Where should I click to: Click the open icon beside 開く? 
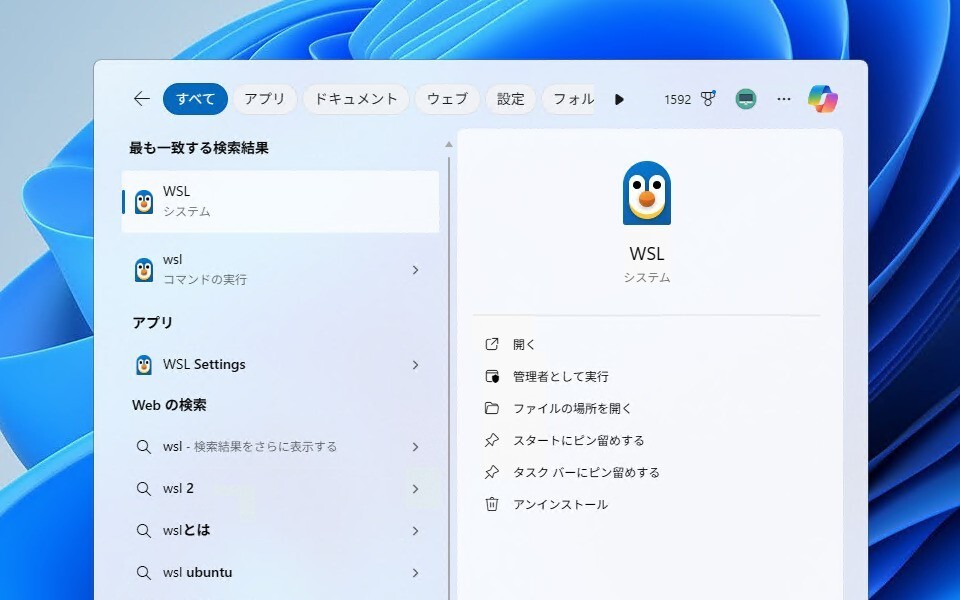pyautogui.click(x=492, y=344)
